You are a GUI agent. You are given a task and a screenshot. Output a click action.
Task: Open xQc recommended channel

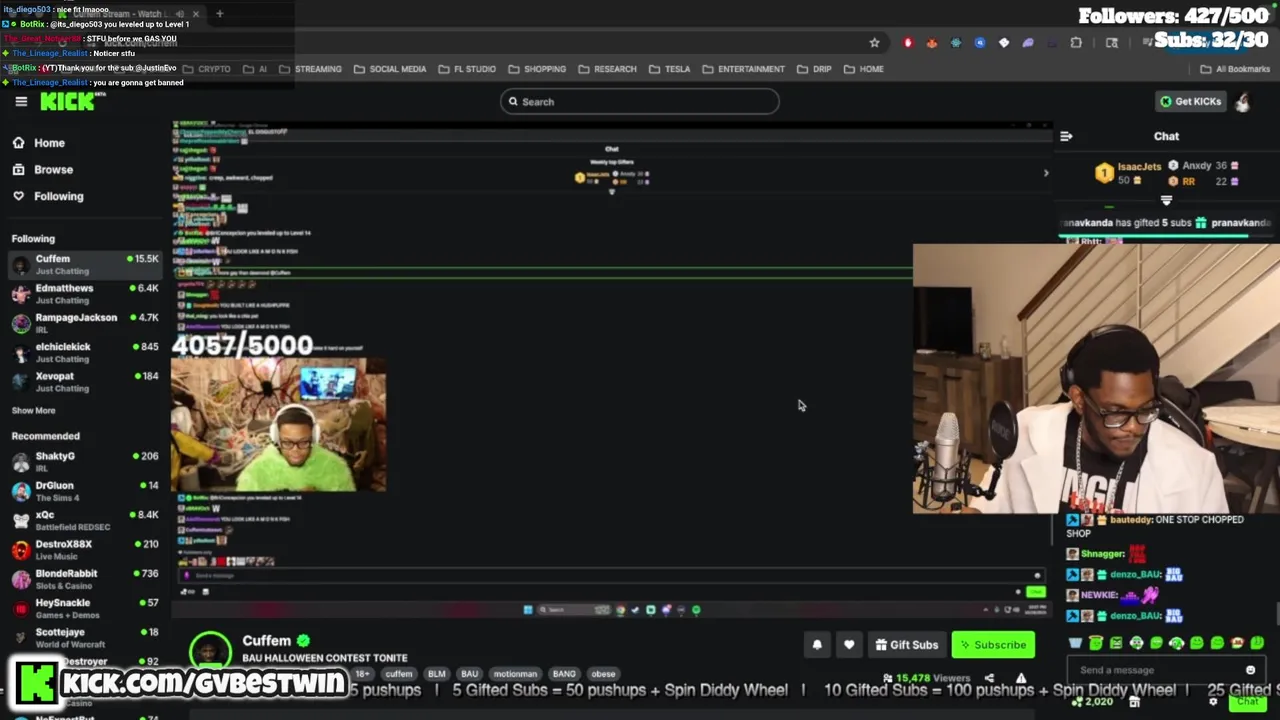point(85,520)
